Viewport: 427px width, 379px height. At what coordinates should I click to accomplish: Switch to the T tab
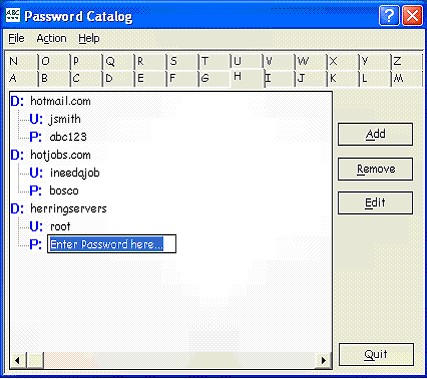pyautogui.click(x=214, y=61)
